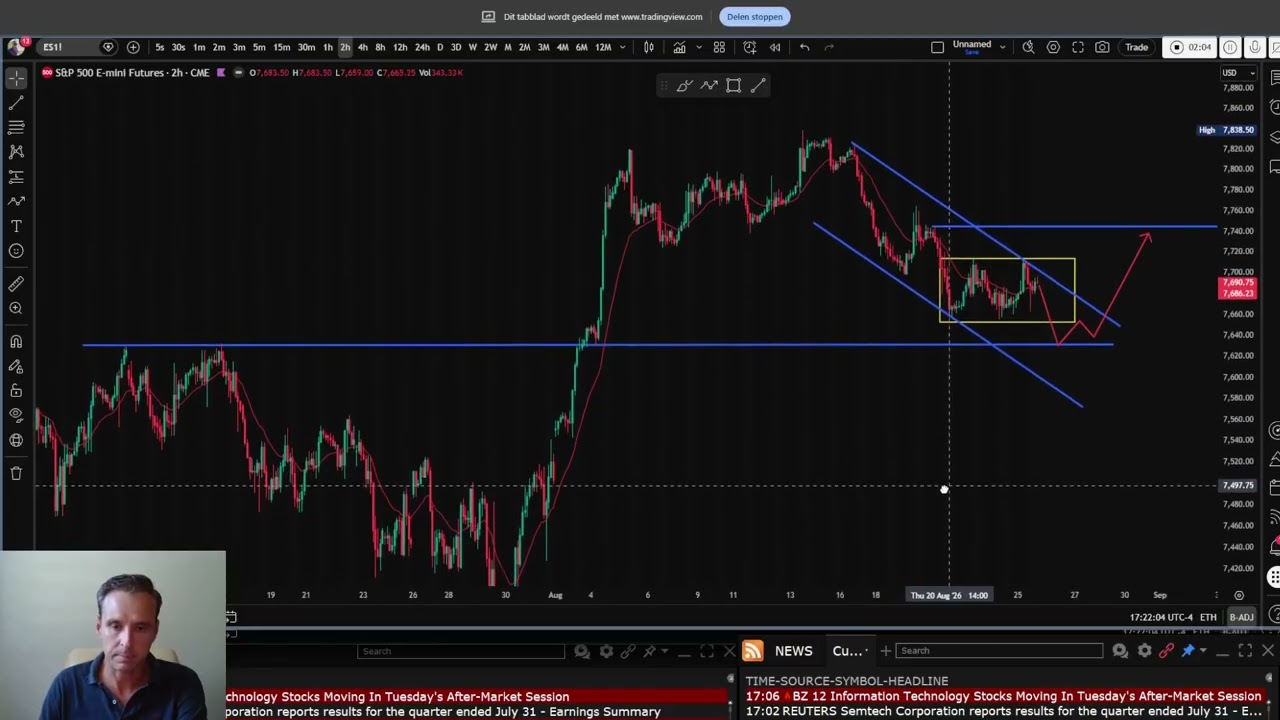Toggle lock all drawings
The height and width of the screenshot is (720, 1280).
[x=16, y=391]
